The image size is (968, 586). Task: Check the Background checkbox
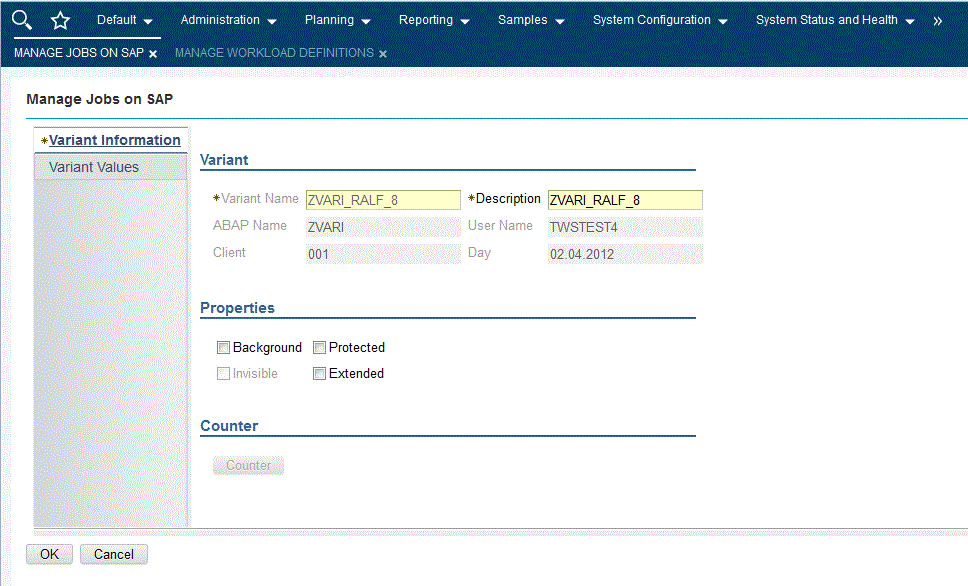[x=223, y=347]
